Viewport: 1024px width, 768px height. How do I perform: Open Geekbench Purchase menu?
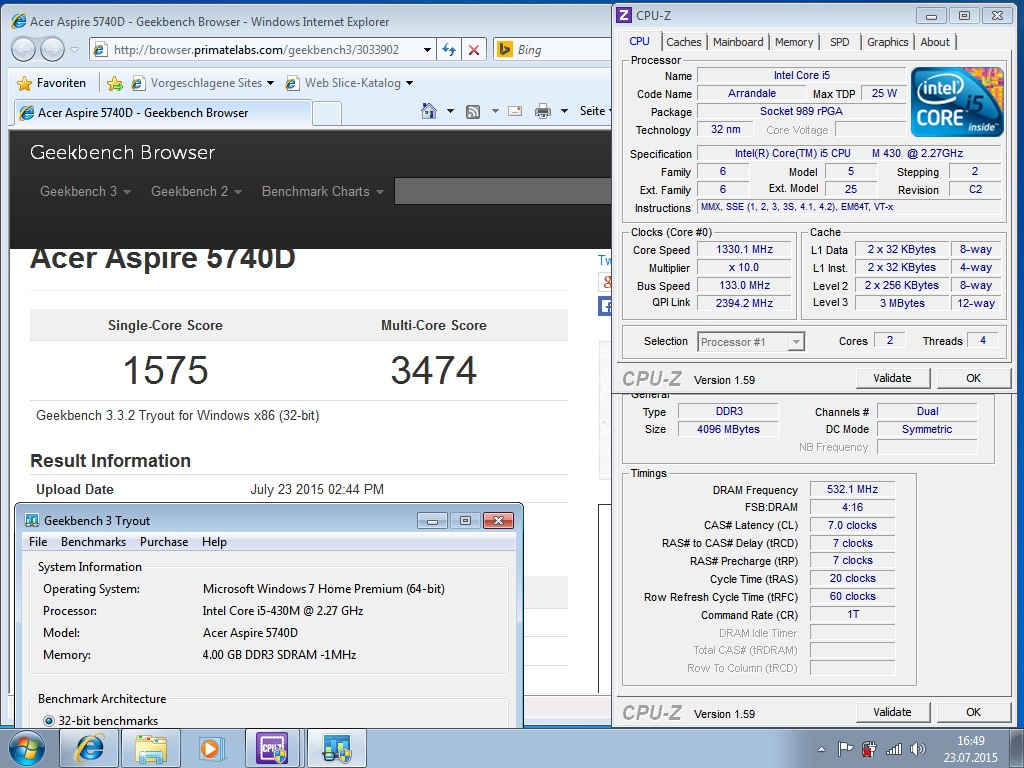164,542
